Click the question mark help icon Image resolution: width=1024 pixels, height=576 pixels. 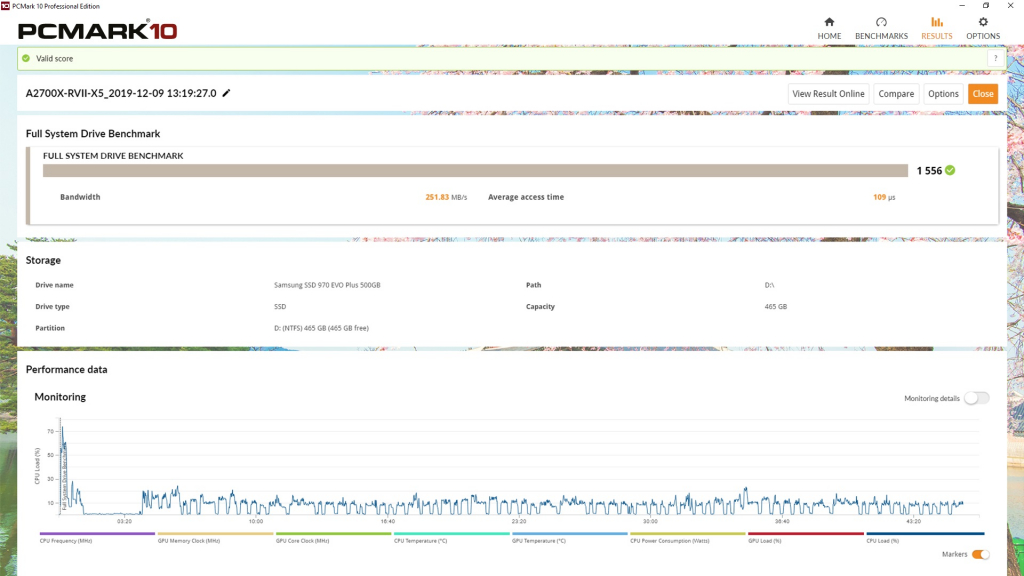995,59
